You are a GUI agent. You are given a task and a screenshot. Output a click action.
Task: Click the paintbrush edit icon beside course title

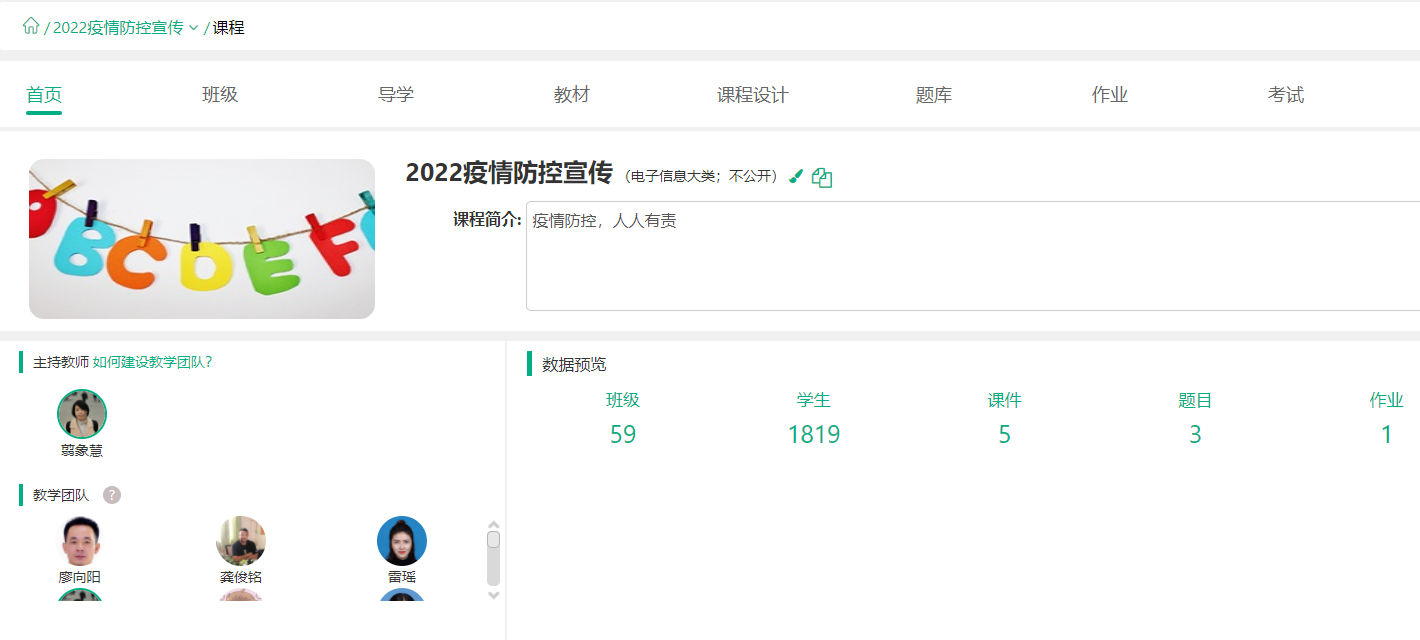(x=796, y=177)
